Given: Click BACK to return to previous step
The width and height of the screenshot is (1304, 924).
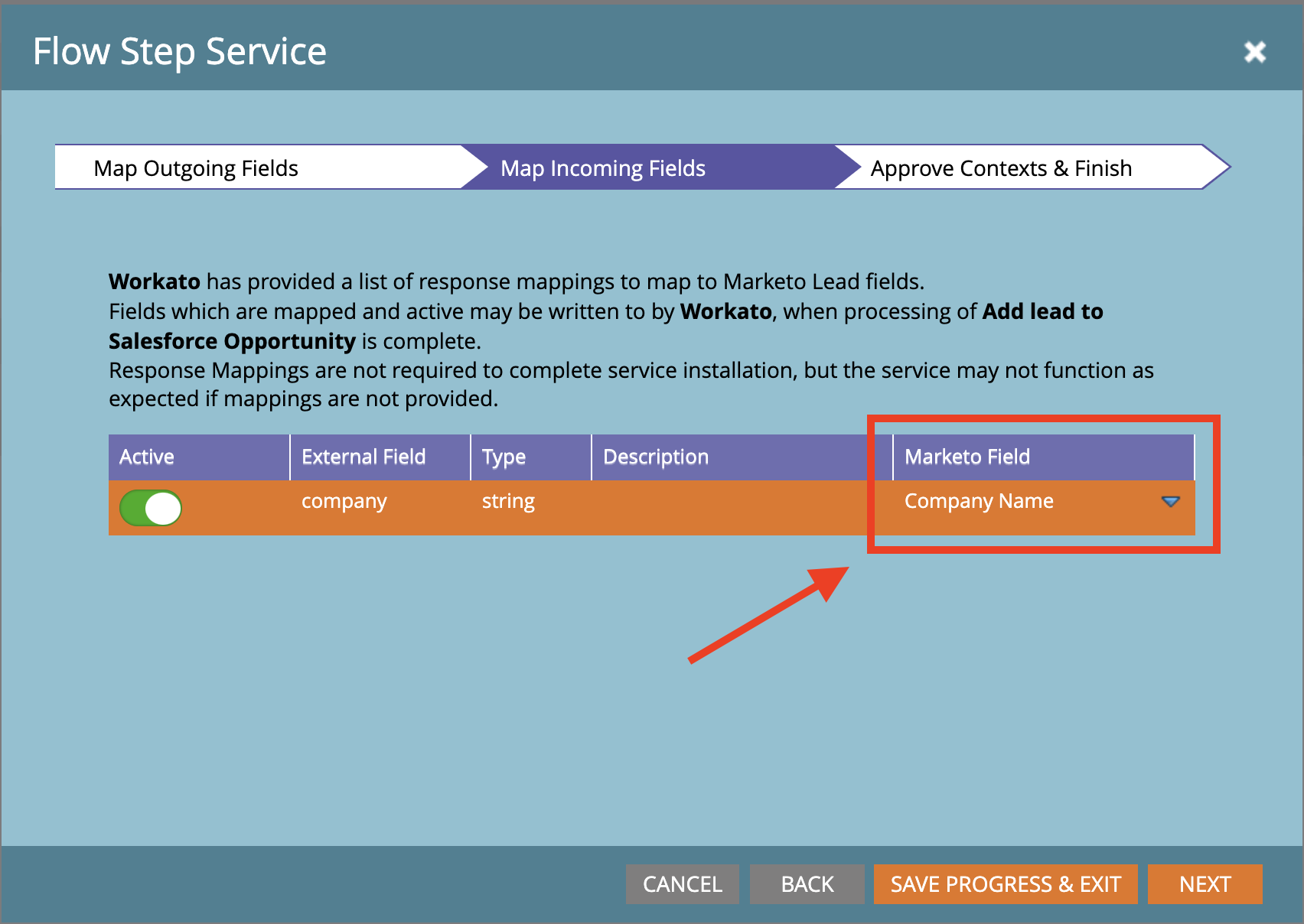Looking at the screenshot, I should click(807, 883).
